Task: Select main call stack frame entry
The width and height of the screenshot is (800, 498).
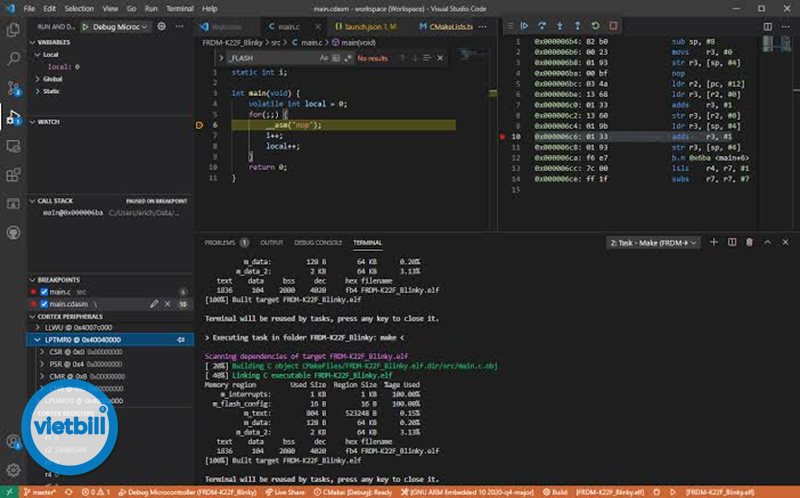Action: (111, 213)
